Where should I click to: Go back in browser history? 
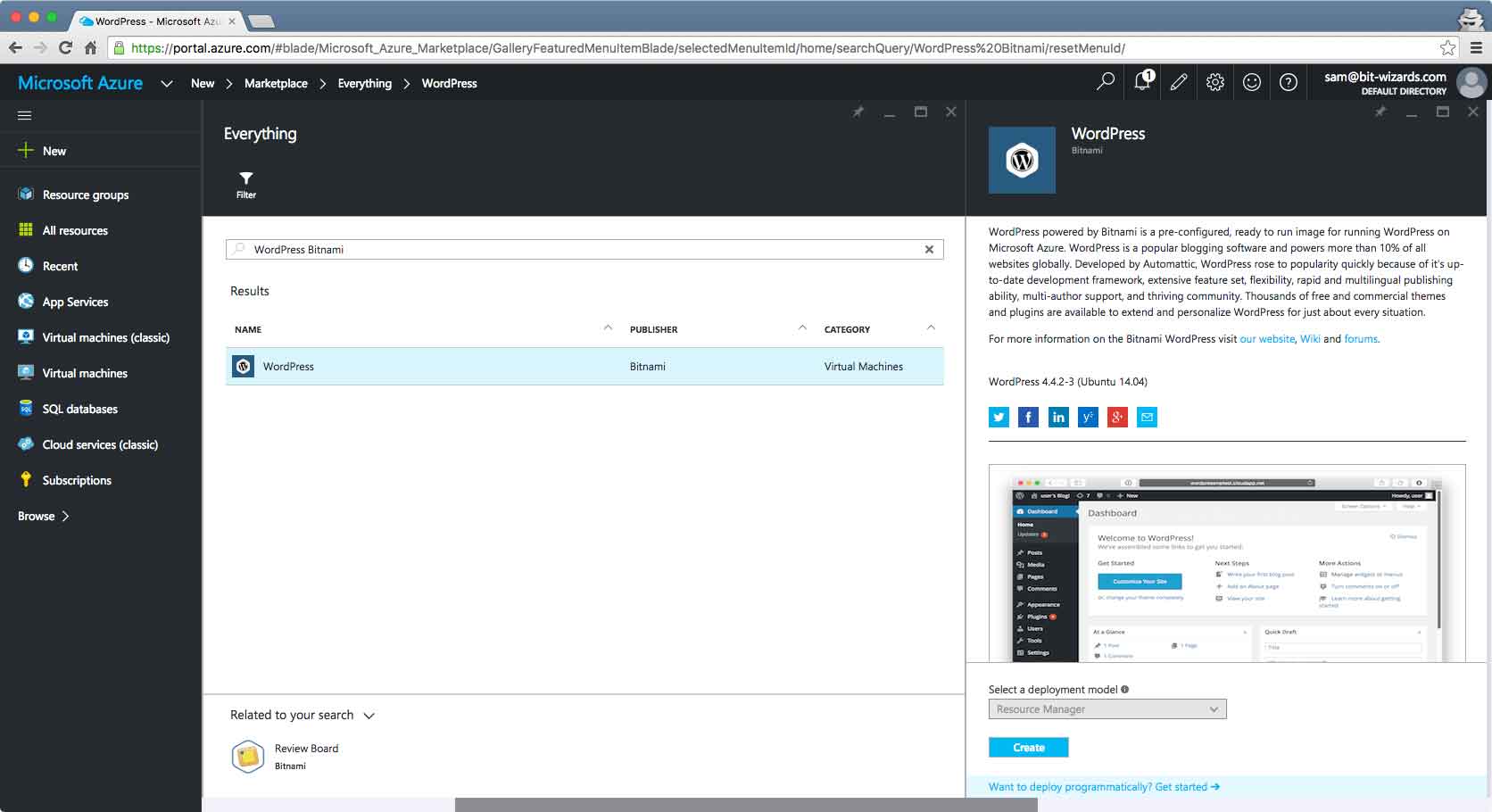click(15, 47)
